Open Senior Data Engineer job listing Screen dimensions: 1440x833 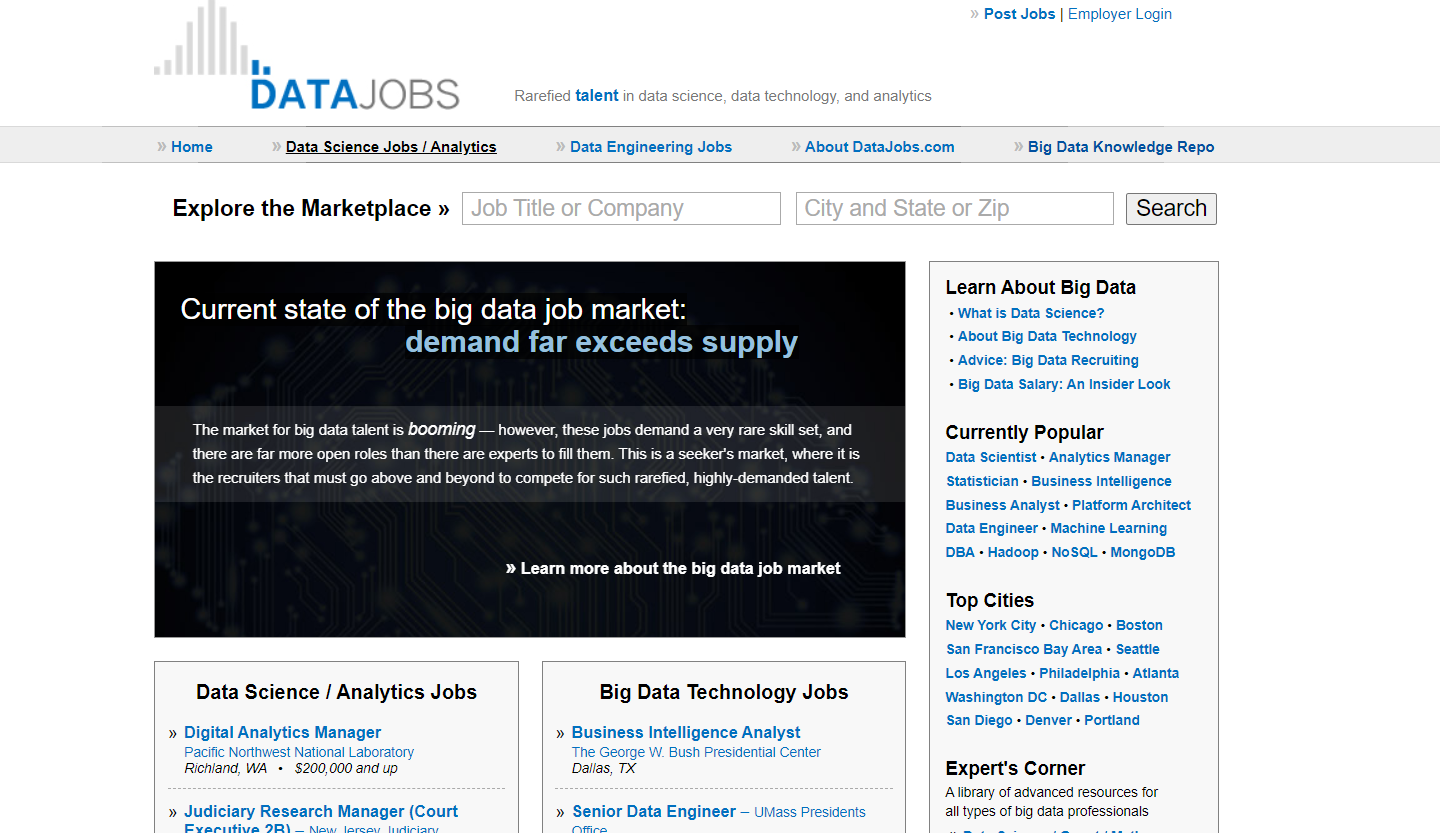pyautogui.click(x=654, y=811)
